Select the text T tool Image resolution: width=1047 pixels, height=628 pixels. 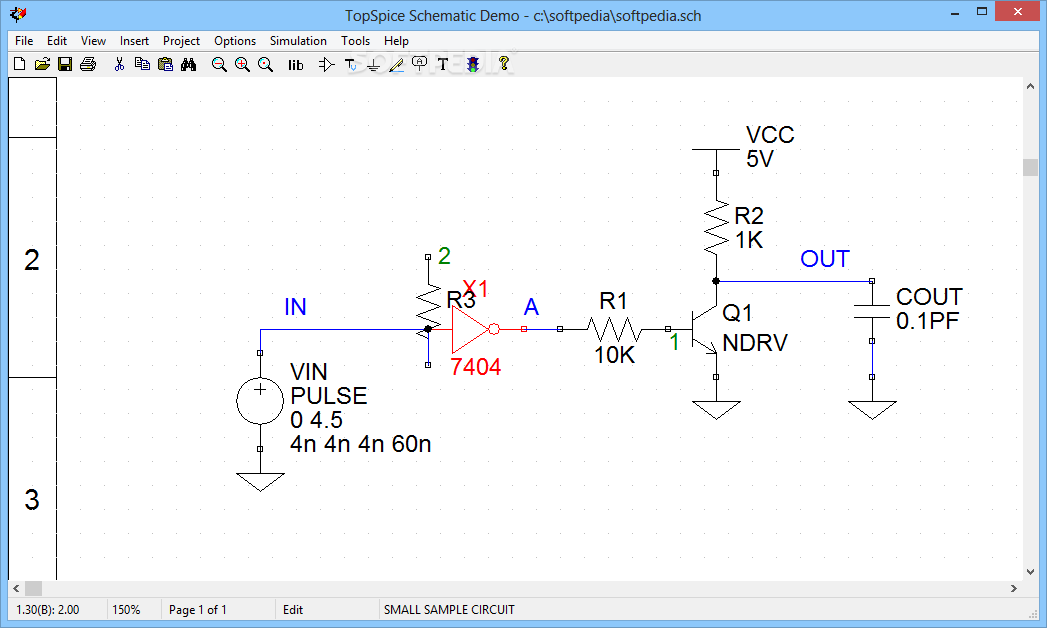[x=442, y=64]
